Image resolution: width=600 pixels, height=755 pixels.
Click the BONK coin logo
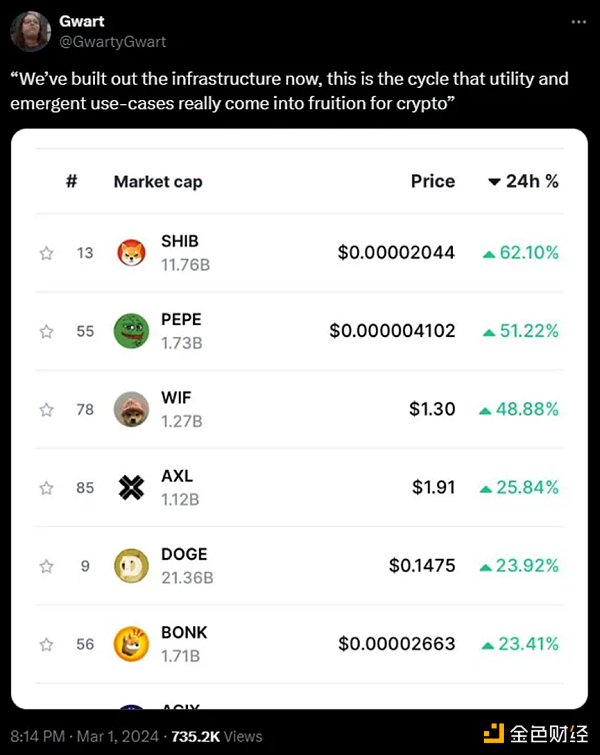pos(131,644)
